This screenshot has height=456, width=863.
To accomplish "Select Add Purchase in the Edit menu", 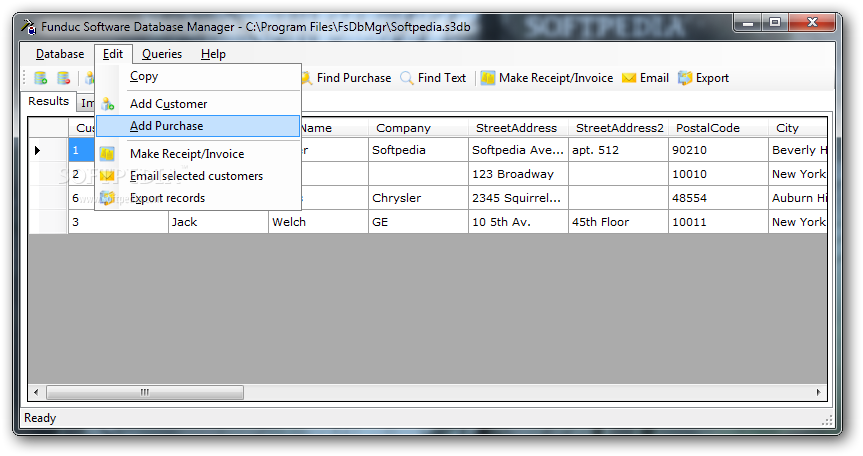I will click(198, 126).
